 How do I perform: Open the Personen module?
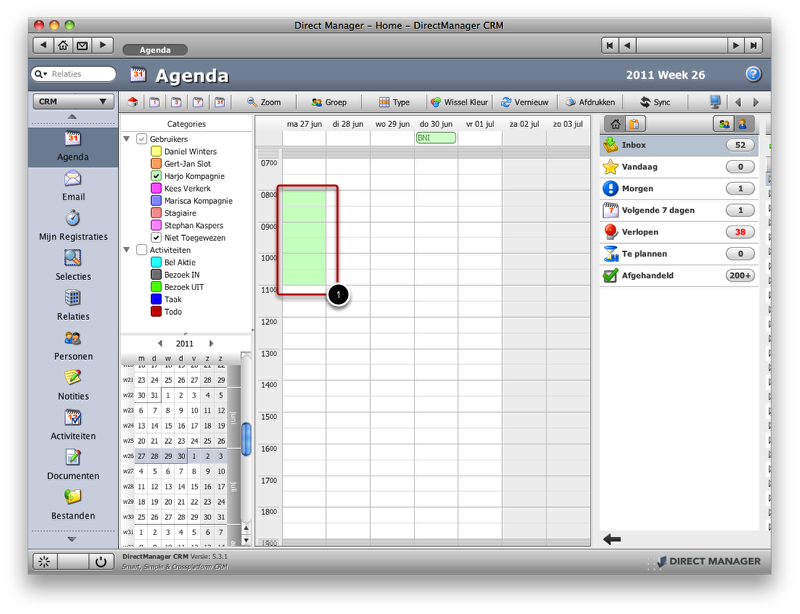tap(73, 346)
